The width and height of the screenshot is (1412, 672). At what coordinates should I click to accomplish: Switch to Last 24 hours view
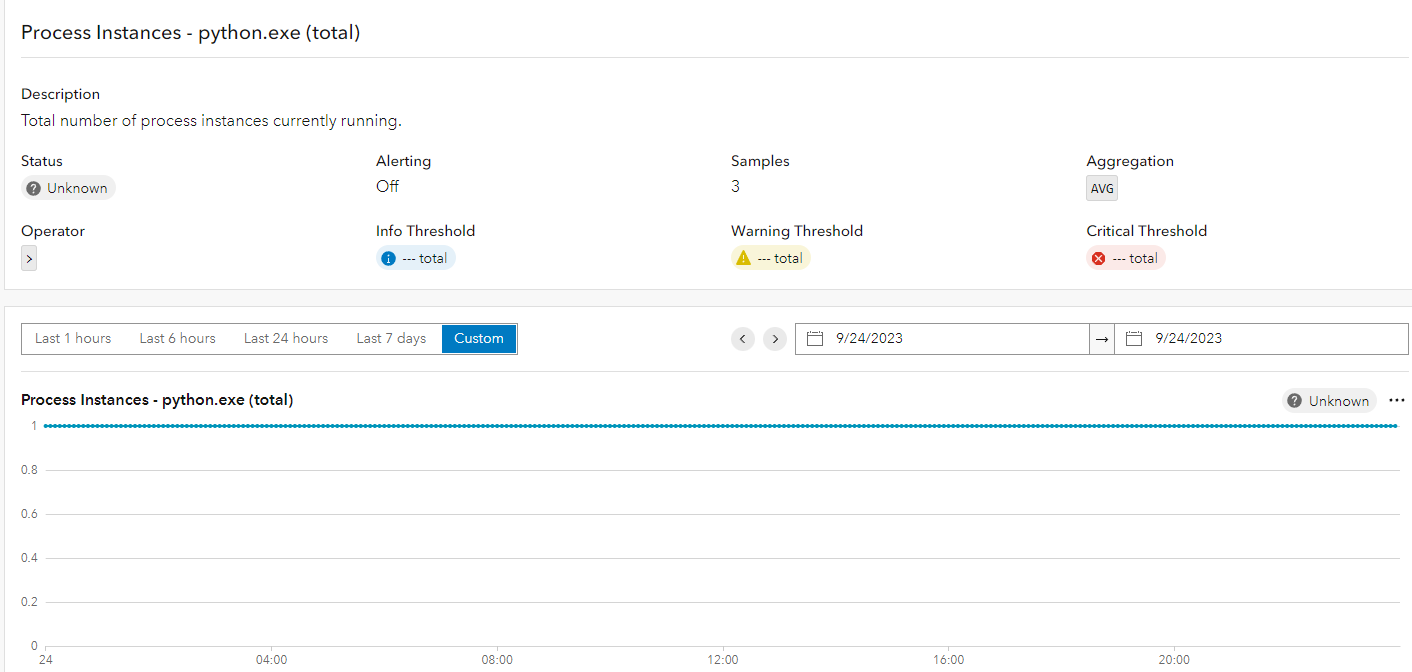(x=286, y=338)
